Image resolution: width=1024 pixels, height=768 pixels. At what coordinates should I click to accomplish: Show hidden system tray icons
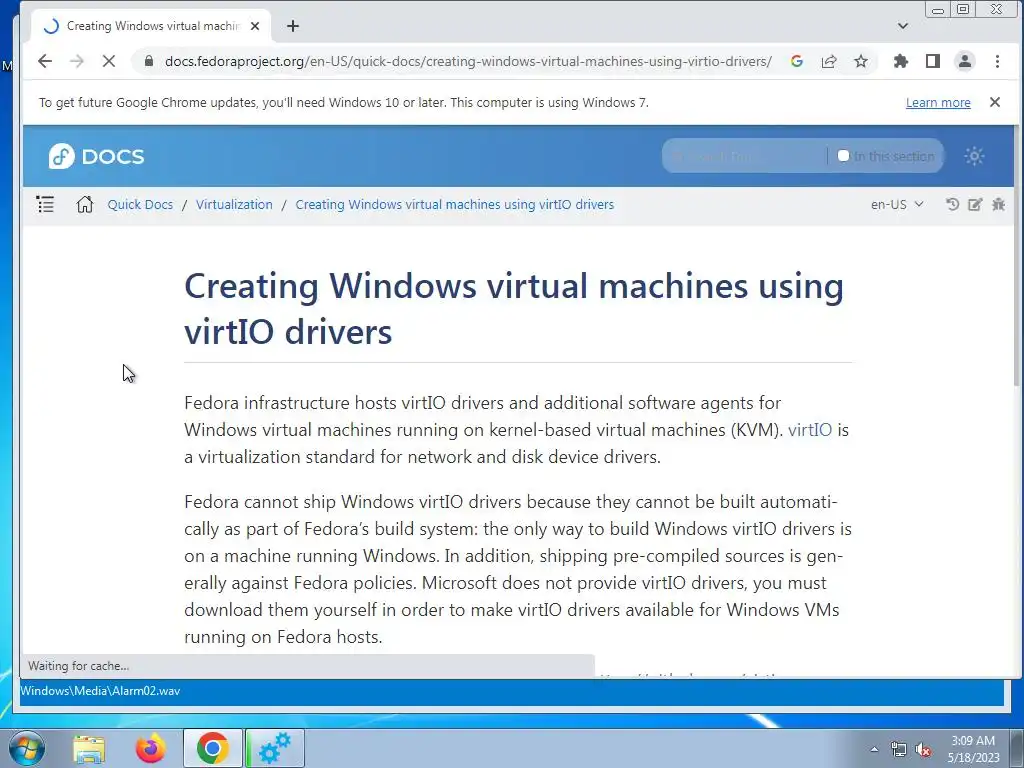coord(874,749)
